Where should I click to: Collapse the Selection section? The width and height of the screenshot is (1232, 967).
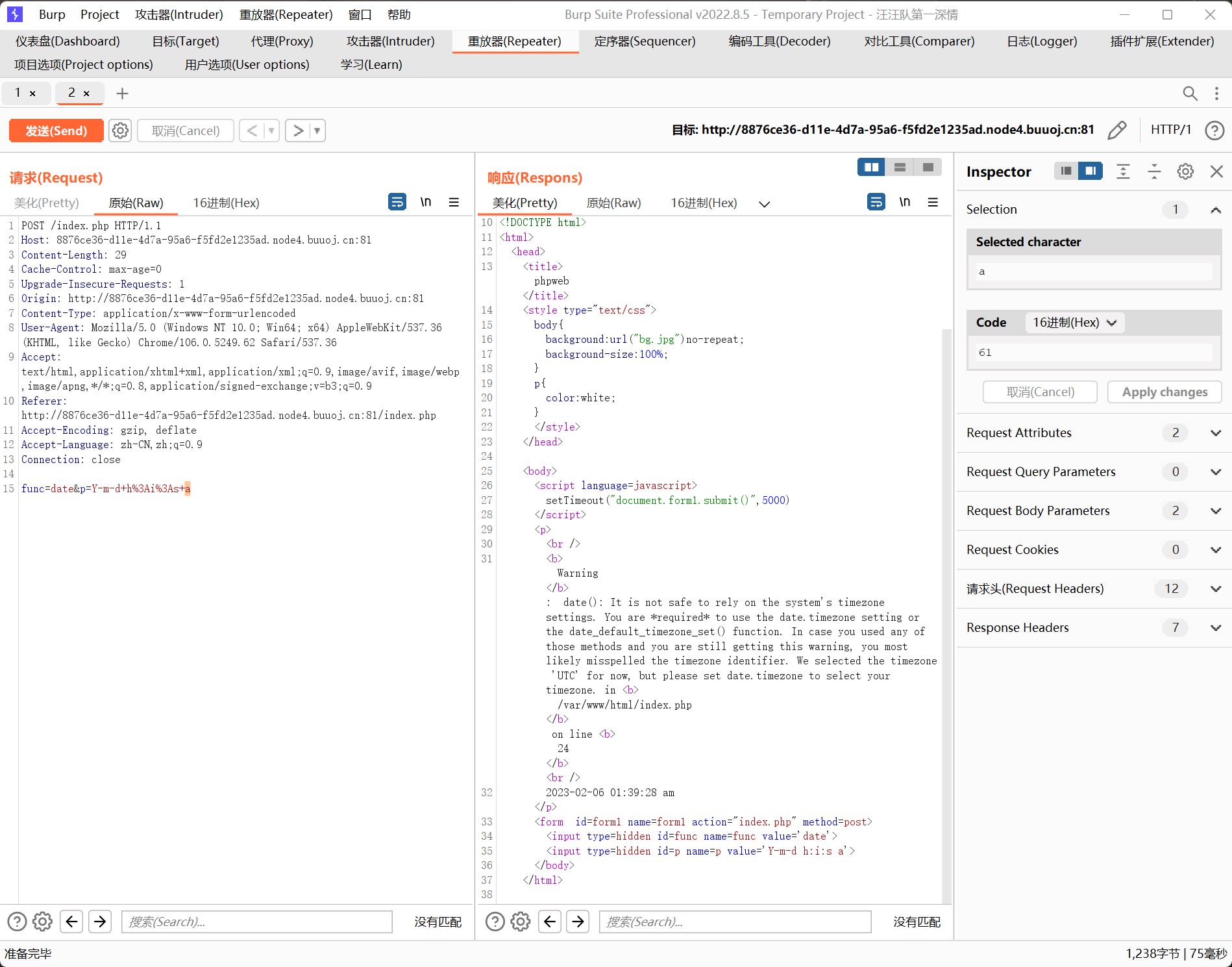[x=1216, y=209]
